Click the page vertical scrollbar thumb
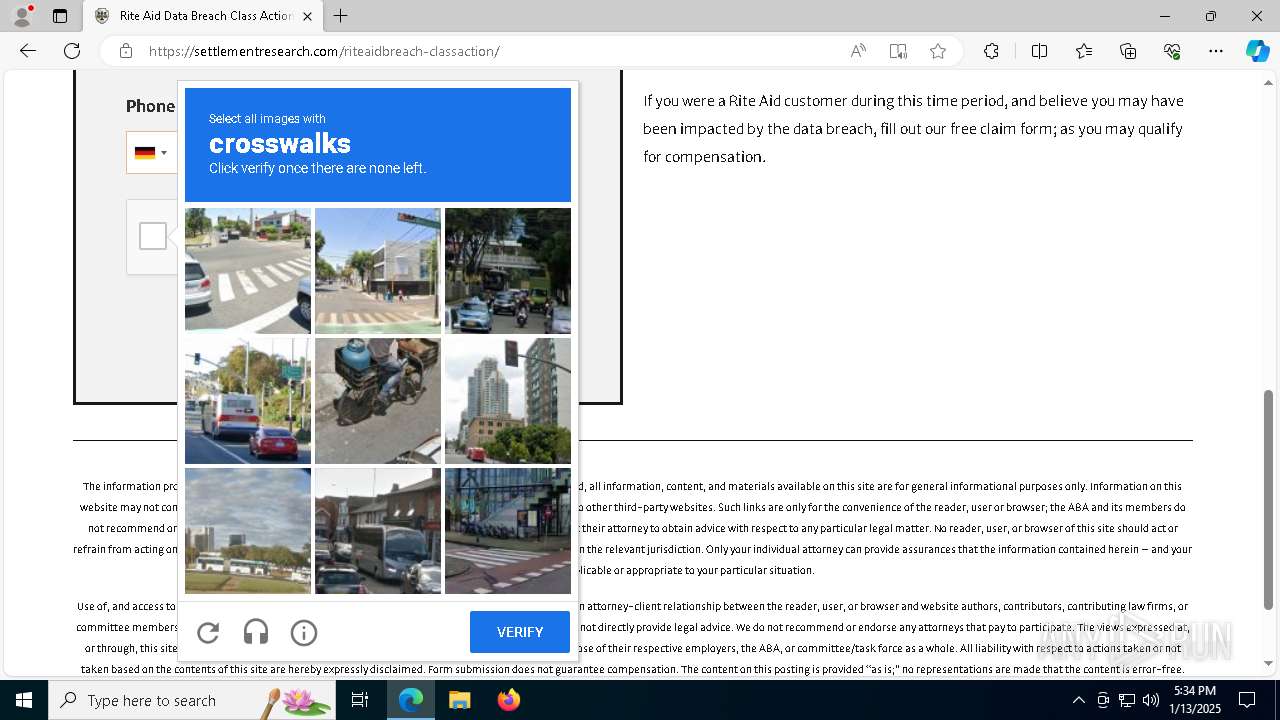 [1269, 499]
